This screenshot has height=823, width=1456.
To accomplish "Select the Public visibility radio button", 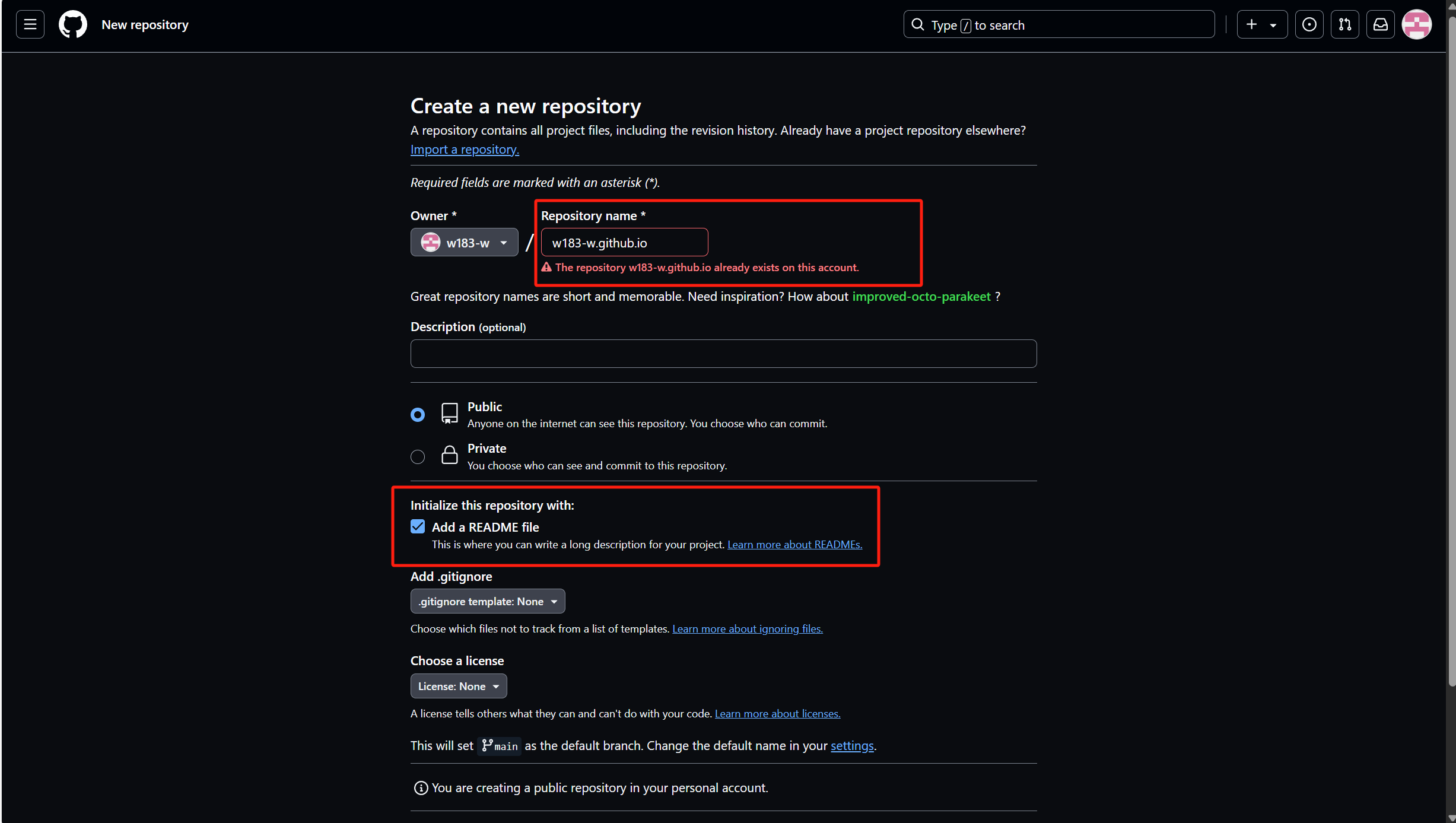I will 418,414.
